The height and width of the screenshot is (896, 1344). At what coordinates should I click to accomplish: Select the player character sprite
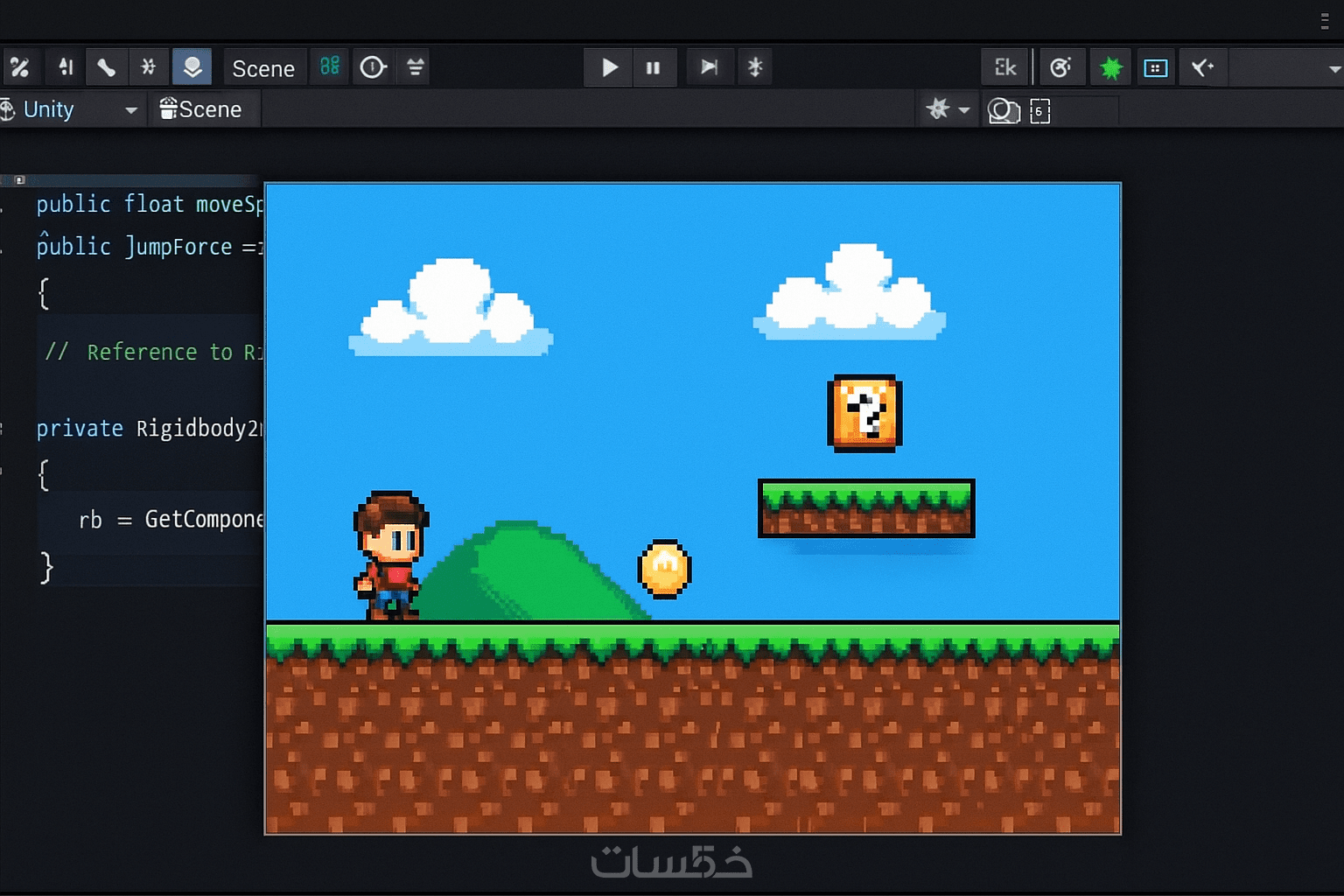[x=391, y=556]
